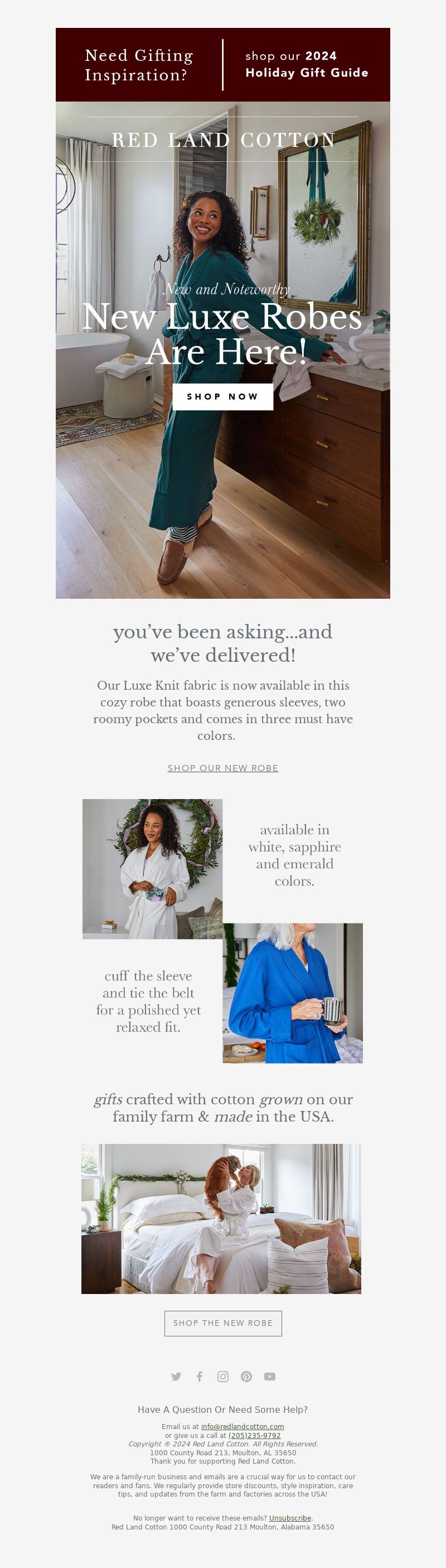Email info@redlandcotton.com link
The height and width of the screenshot is (1568, 446).
click(x=242, y=1426)
